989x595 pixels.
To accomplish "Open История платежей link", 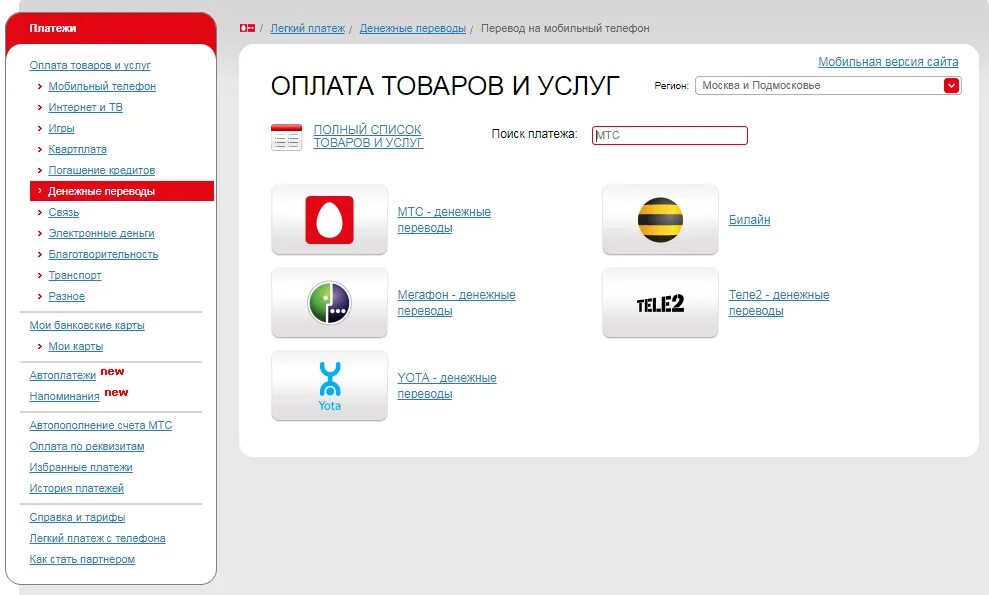I will [76, 488].
